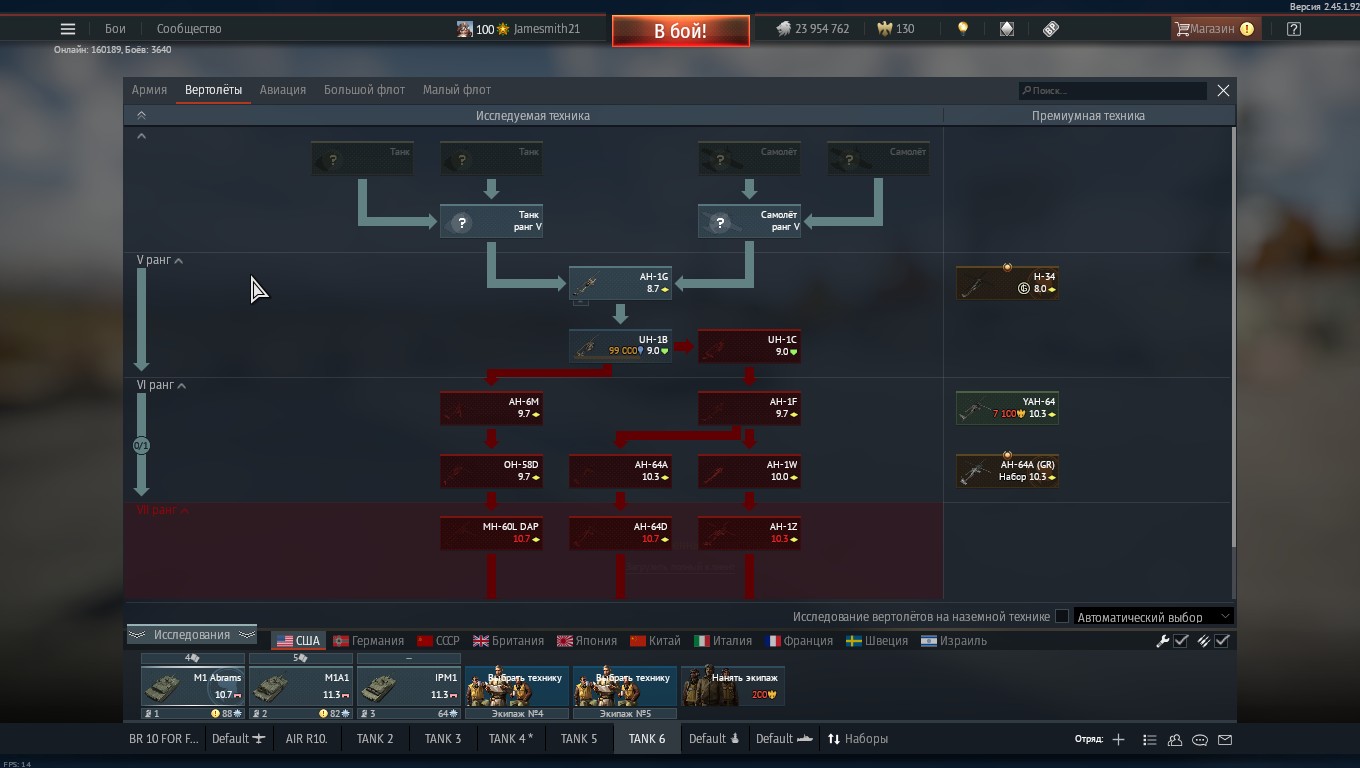Toggle the automatic repair checkbox
1360x768 pixels.
(x=1181, y=641)
